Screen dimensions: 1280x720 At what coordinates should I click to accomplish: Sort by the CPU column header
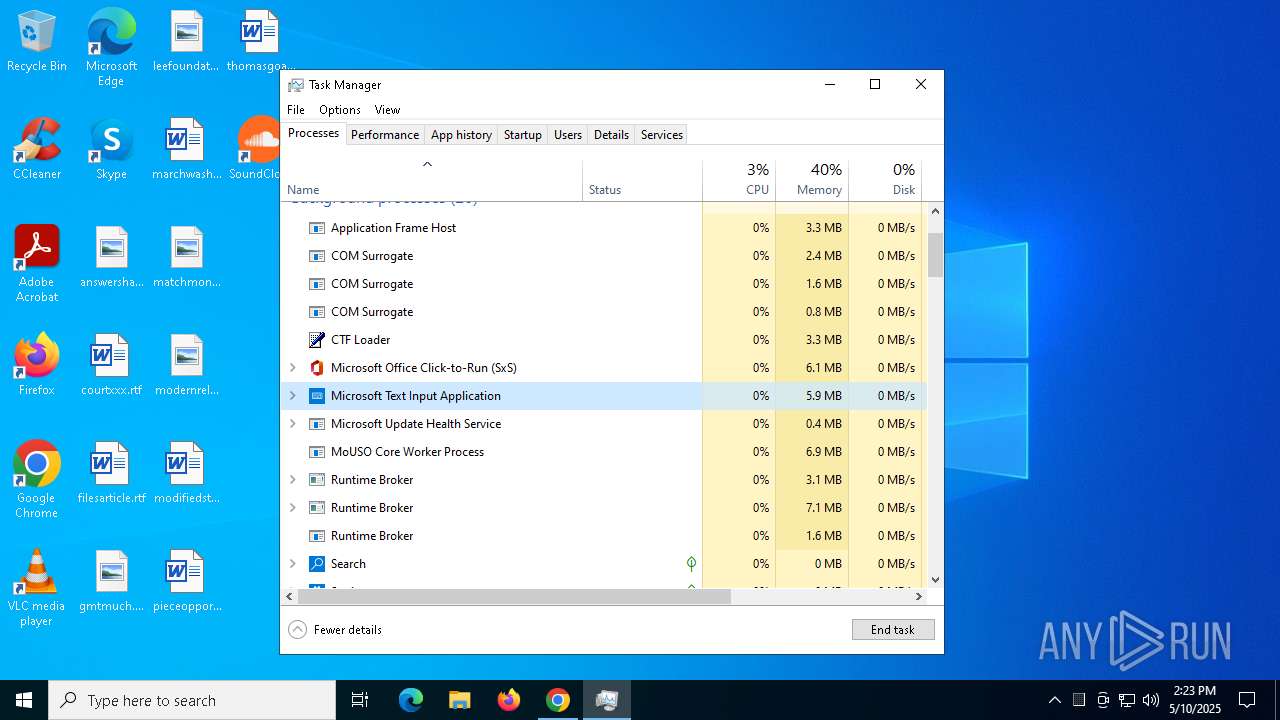739,180
